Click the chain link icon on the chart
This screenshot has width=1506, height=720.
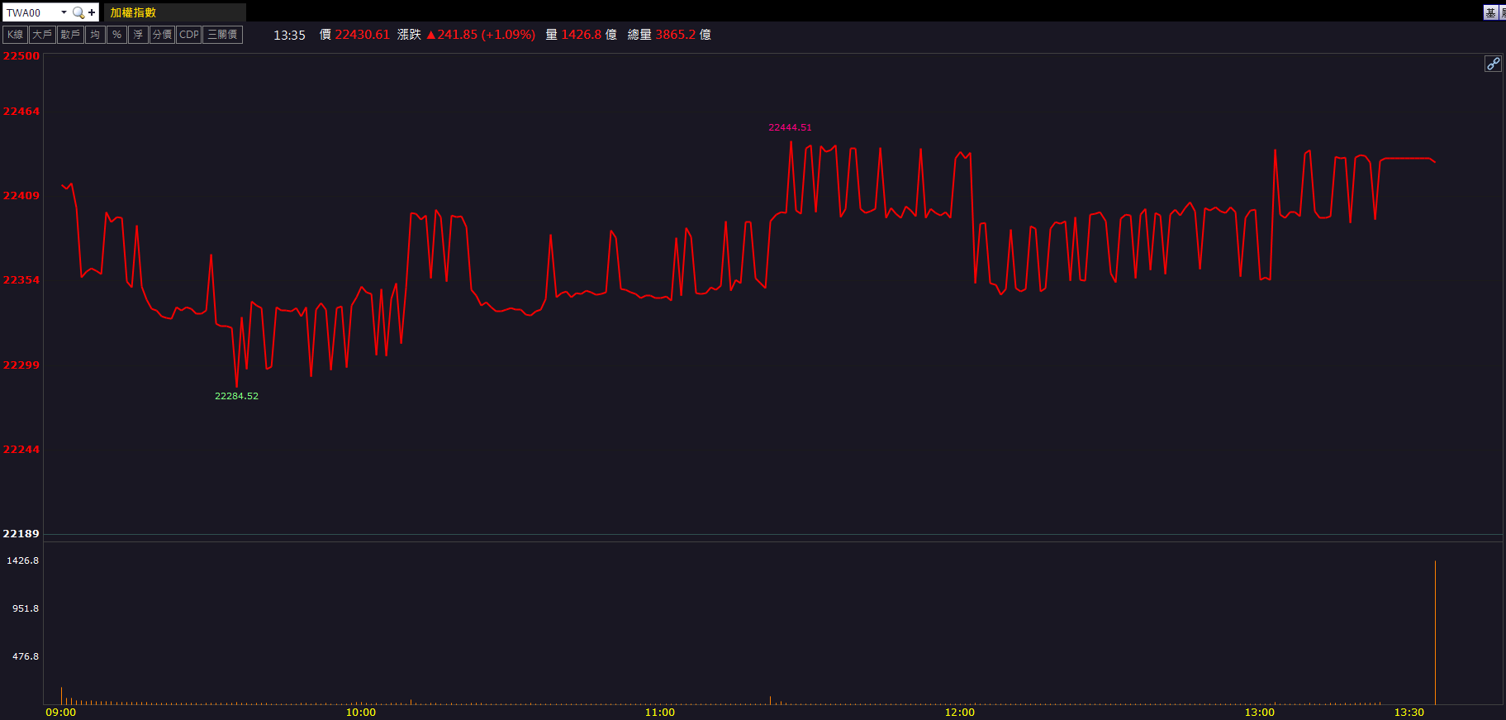(1493, 64)
